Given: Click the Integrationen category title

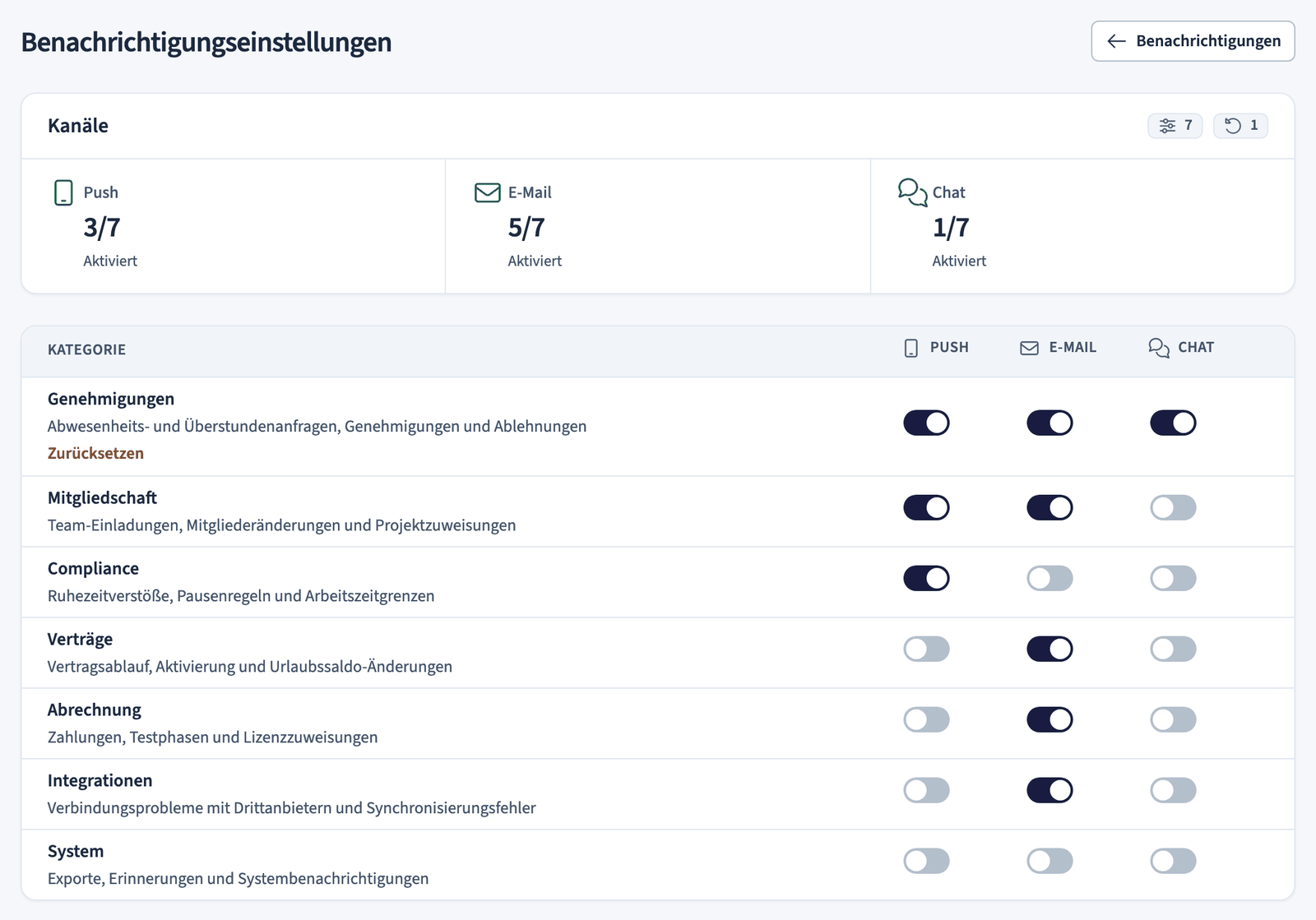Looking at the screenshot, I should click(100, 780).
